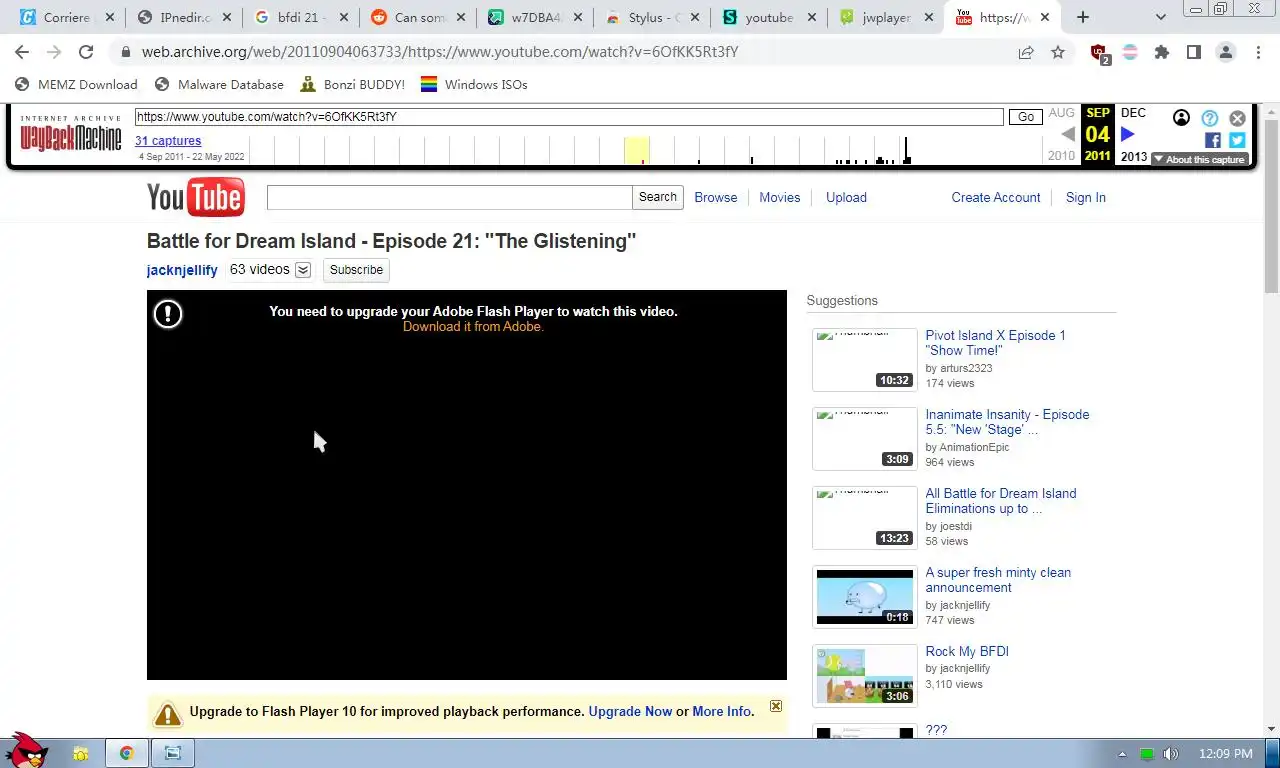This screenshot has width=1280, height=768.
Task: Share the capture on Twitter
Action: pos(1237,141)
